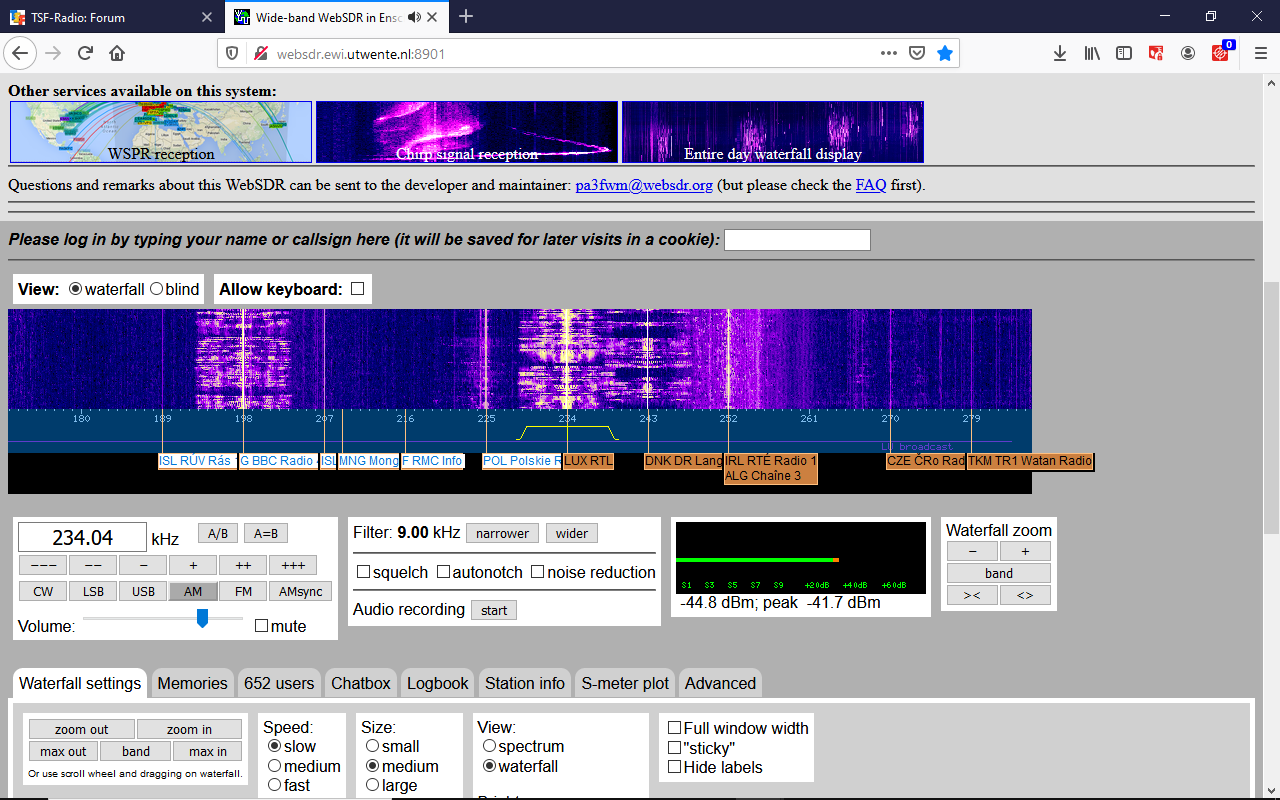1280x800 pixels.
Task: Close the TSF-Radio Forum tab
Action: [207, 17]
